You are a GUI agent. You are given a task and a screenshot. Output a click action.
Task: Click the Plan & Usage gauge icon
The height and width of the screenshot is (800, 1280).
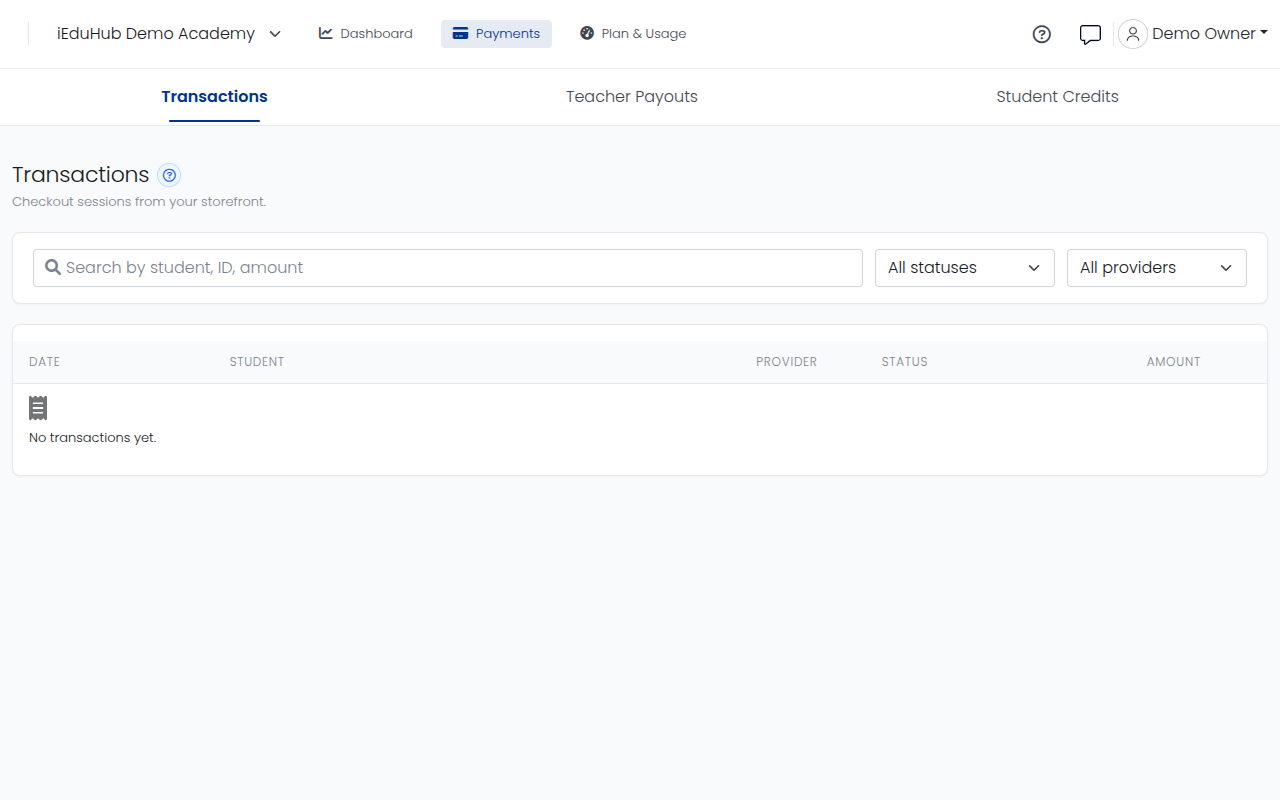(587, 33)
